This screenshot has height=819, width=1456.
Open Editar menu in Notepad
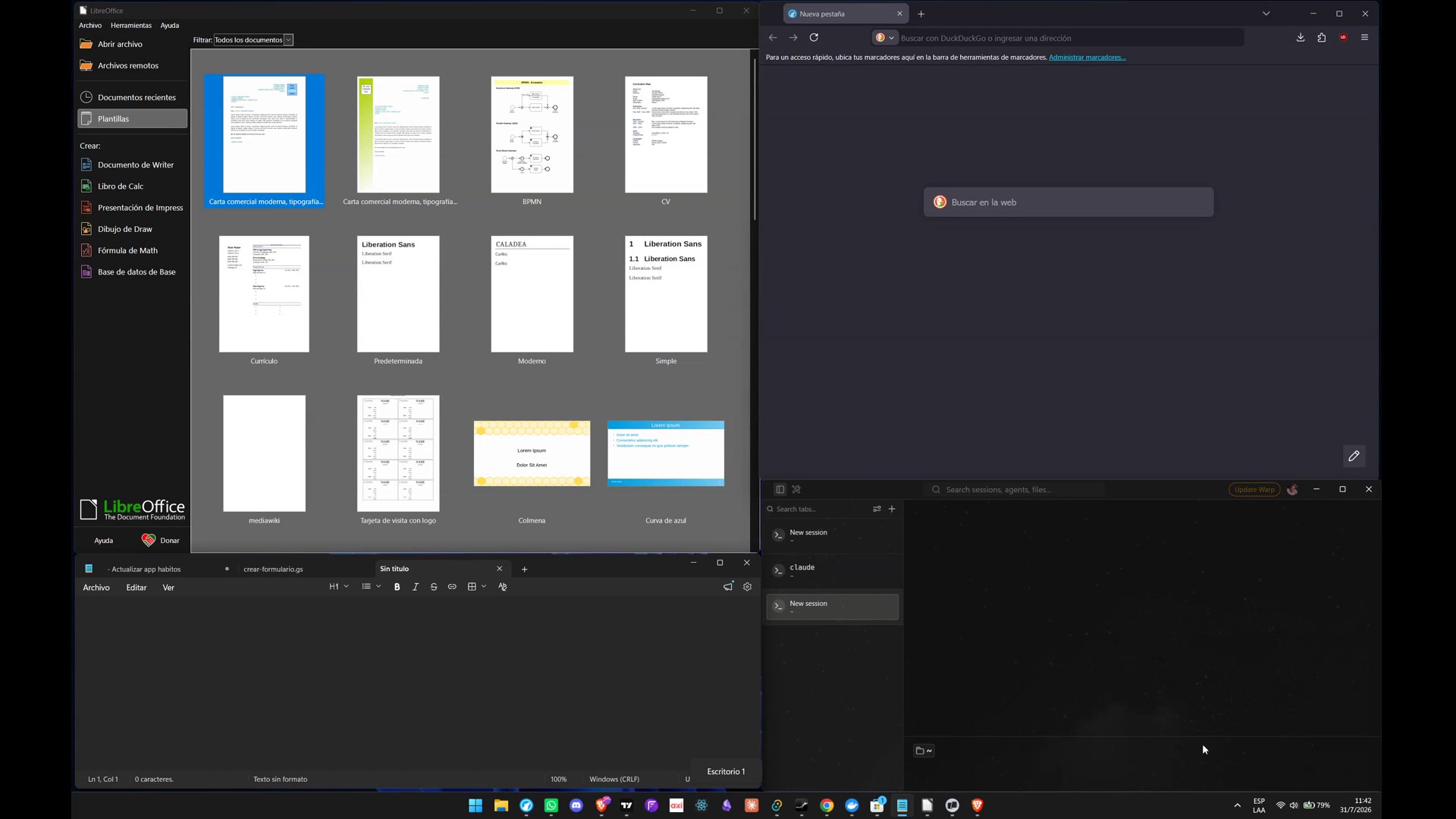tap(136, 588)
